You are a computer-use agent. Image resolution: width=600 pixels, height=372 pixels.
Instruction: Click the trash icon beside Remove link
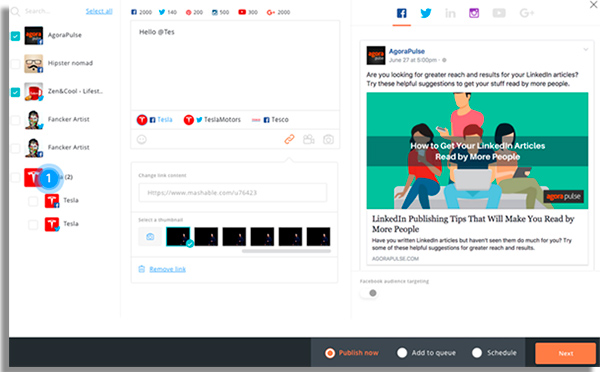[x=142, y=269]
